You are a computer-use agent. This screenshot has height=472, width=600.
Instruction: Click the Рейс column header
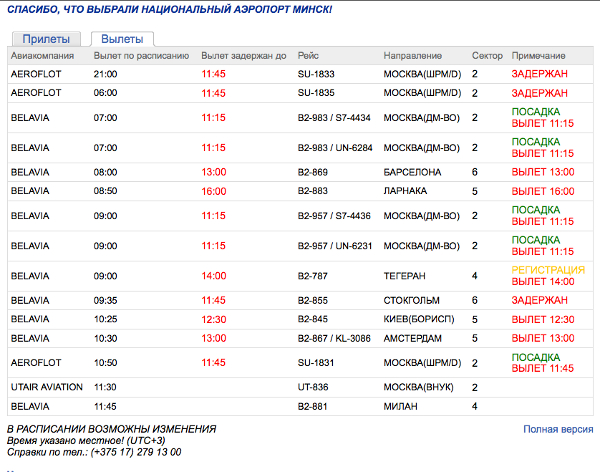[x=308, y=56]
